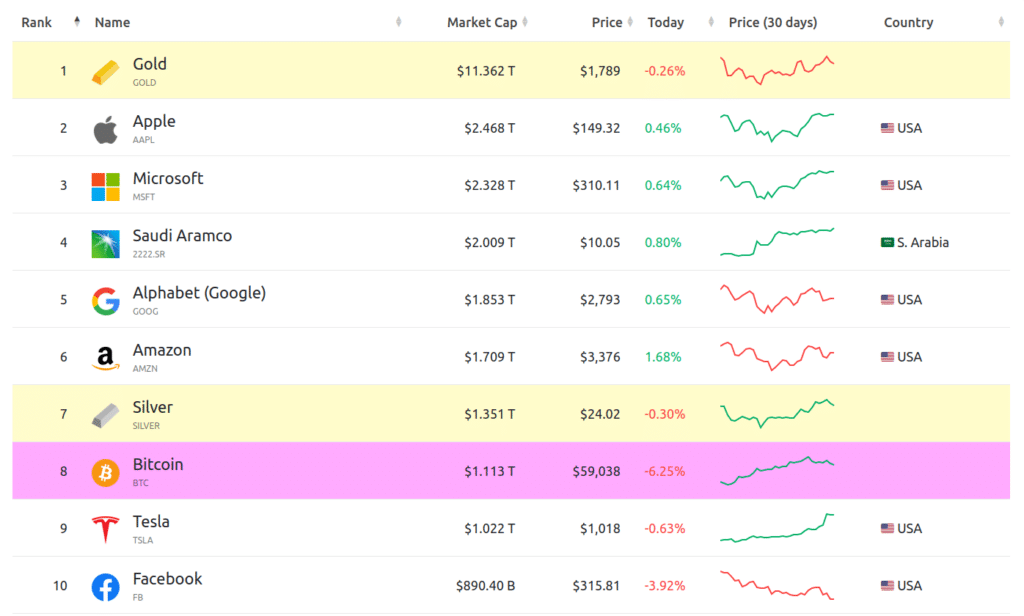Click Bitcoin's 30-day price sparkline
1024x616 pixels.
pyautogui.click(x=777, y=471)
